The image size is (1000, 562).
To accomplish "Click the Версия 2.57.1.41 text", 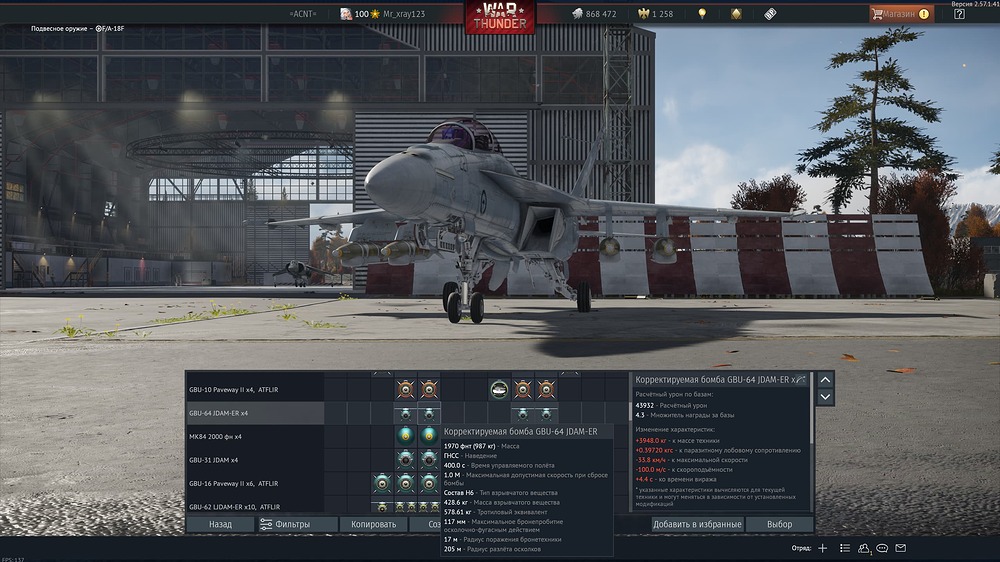I will pyautogui.click(x=974, y=4).
